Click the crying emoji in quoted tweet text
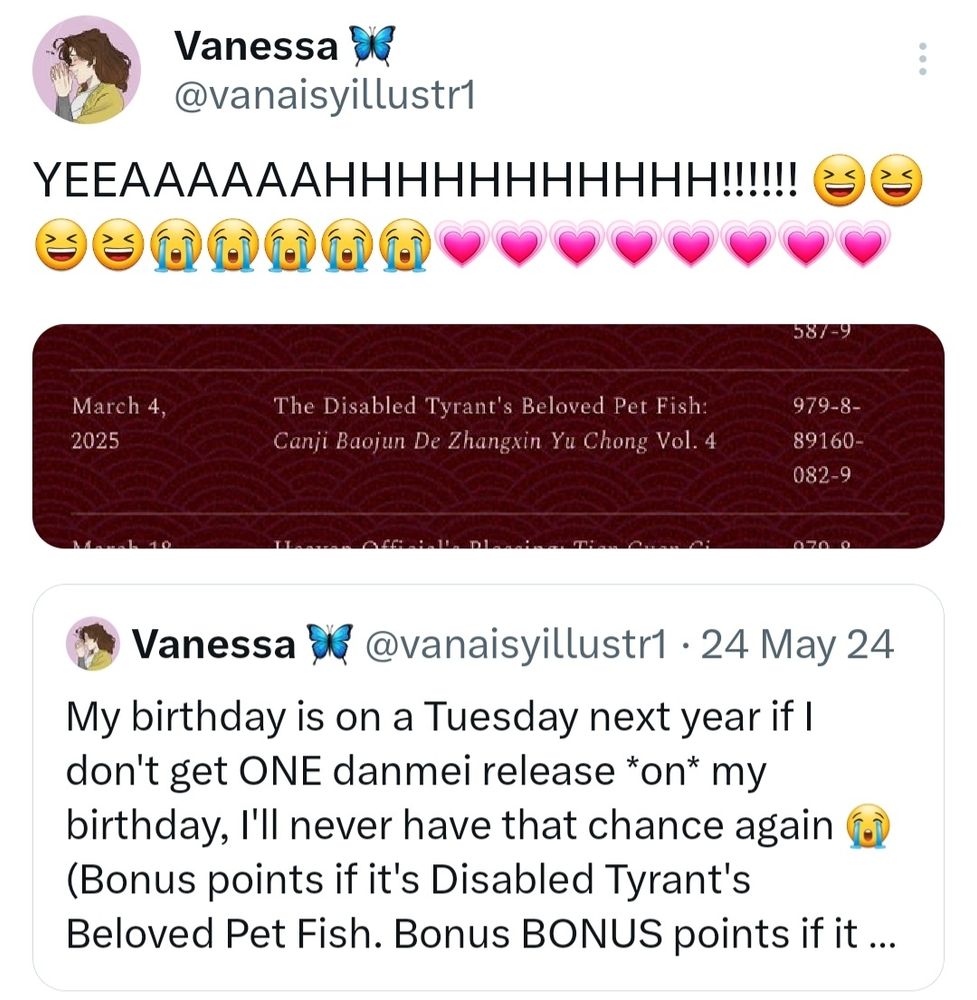977x1000 pixels. click(x=867, y=827)
